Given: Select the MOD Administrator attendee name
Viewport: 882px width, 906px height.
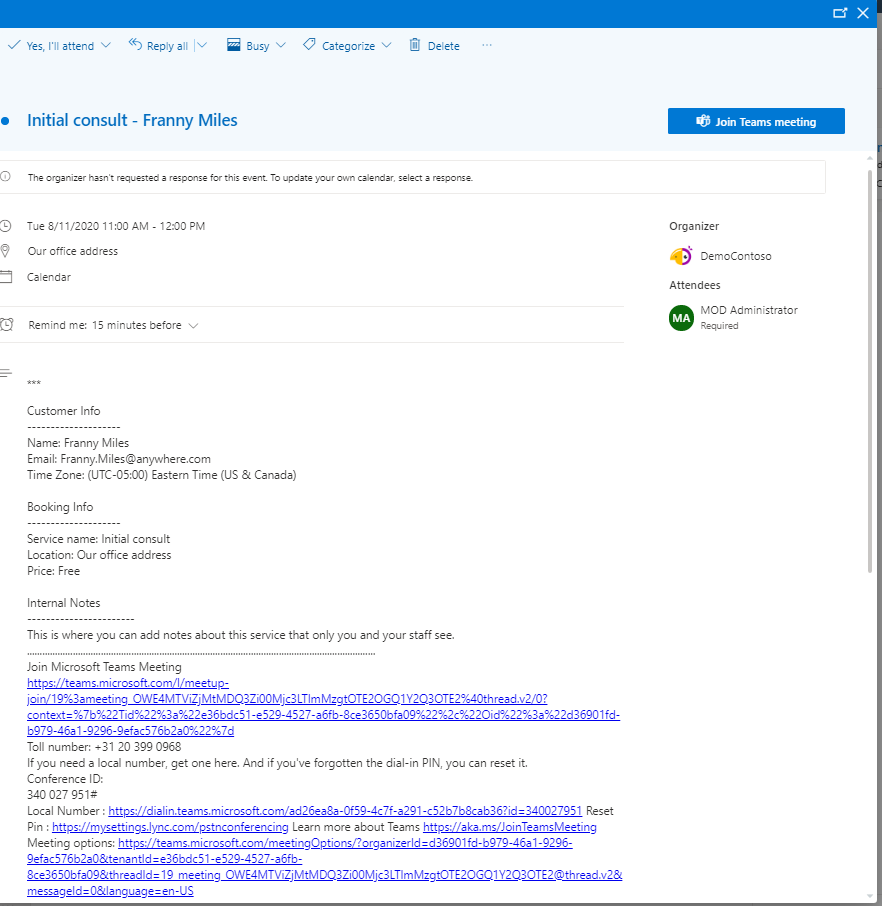Looking at the screenshot, I should [749, 310].
